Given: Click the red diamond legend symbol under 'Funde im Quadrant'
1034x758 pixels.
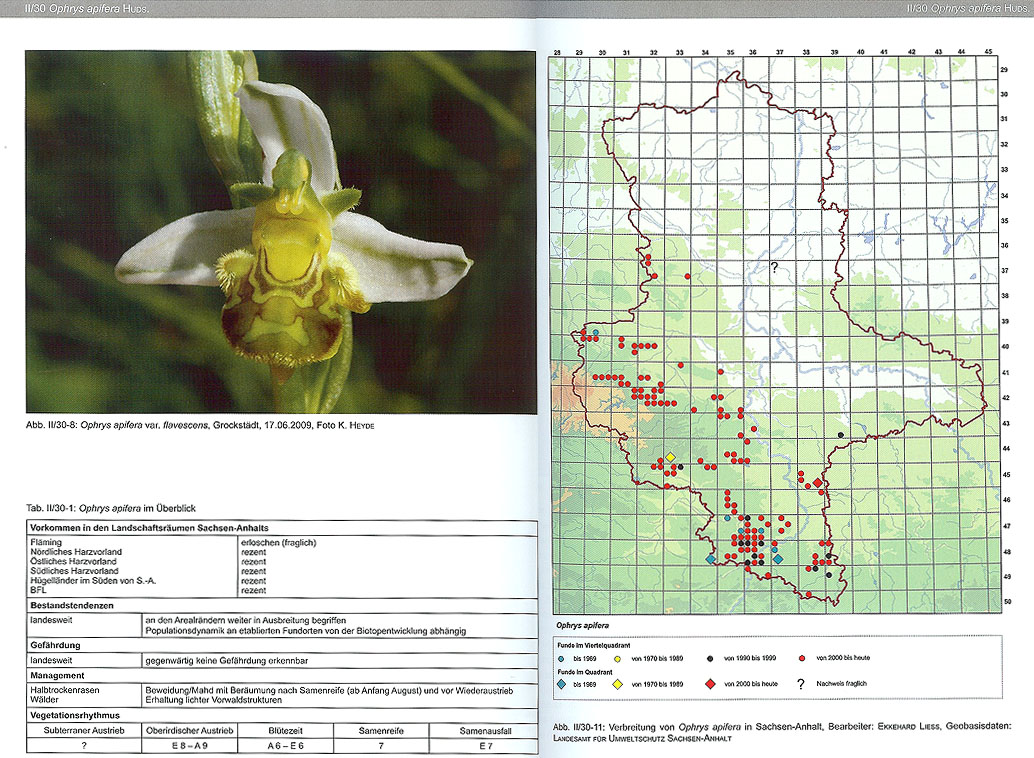Looking at the screenshot, I should pyautogui.click(x=710, y=684).
